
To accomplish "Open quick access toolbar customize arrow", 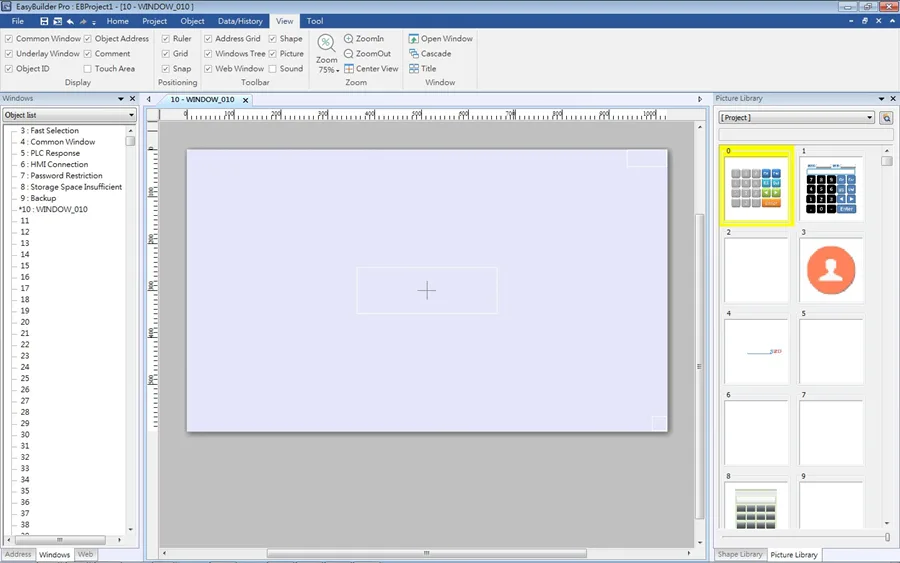I will (94, 22).
